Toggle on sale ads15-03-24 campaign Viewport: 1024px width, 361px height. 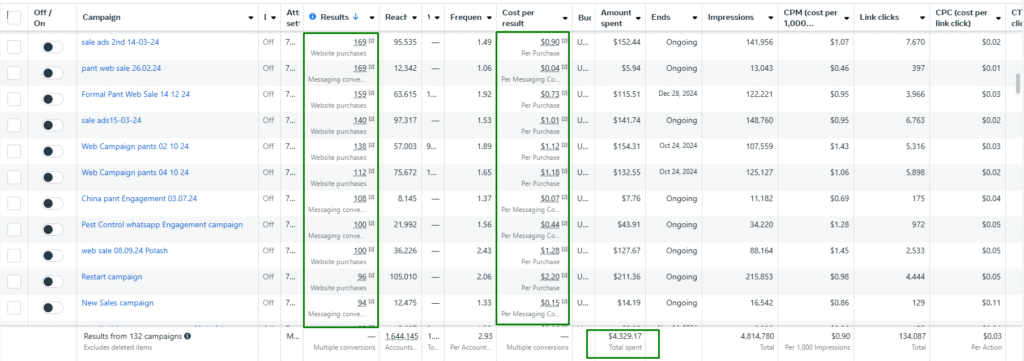click(x=52, y=125)
